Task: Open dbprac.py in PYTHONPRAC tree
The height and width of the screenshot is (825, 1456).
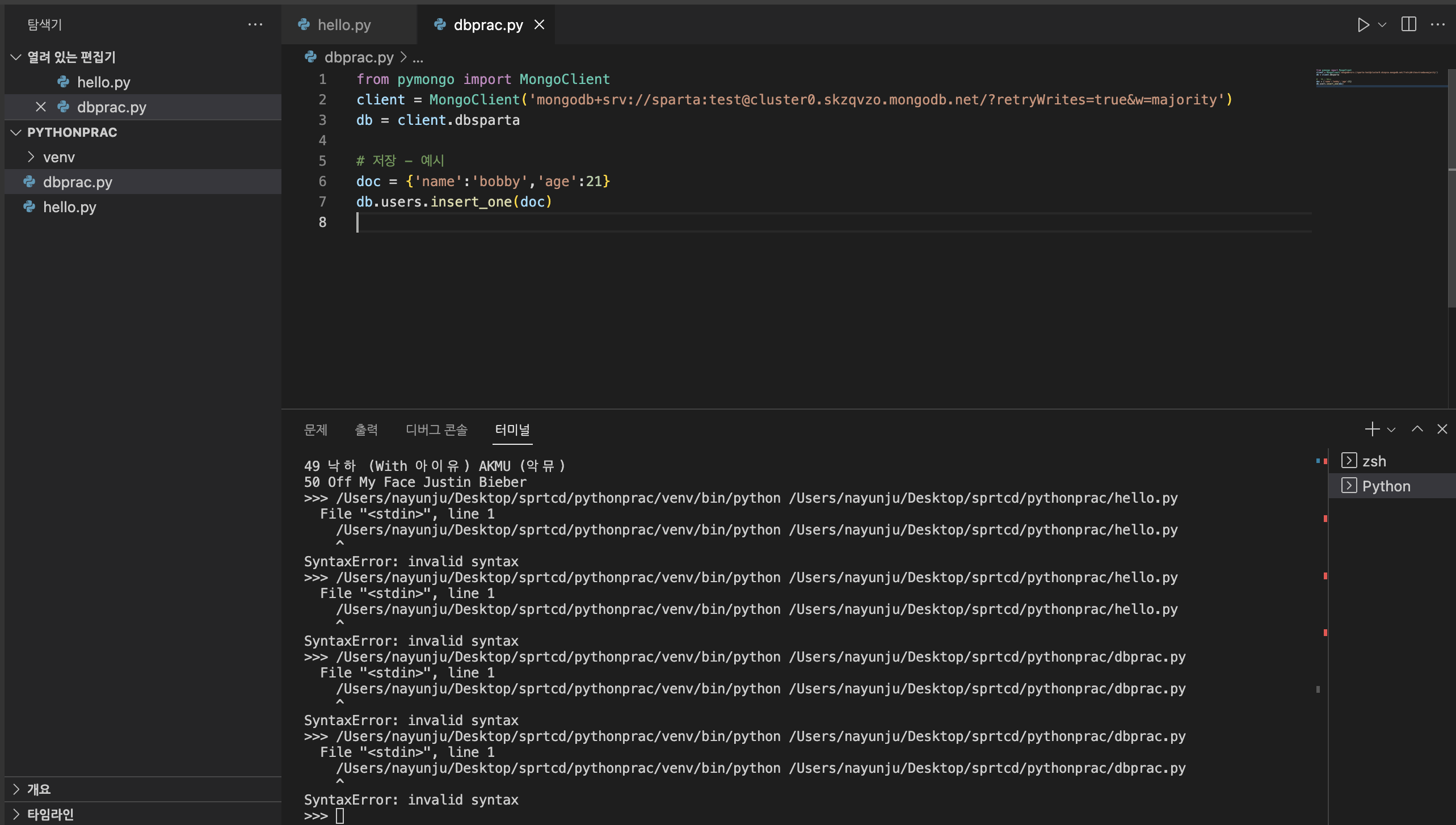Action: 143,182
